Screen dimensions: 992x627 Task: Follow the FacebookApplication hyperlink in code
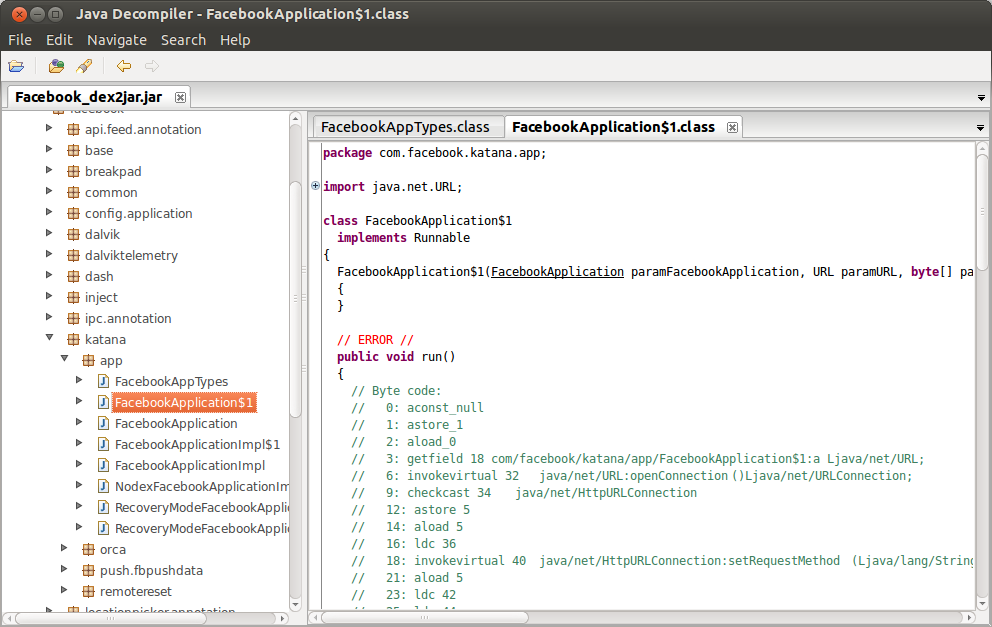(x=557, y=271)
